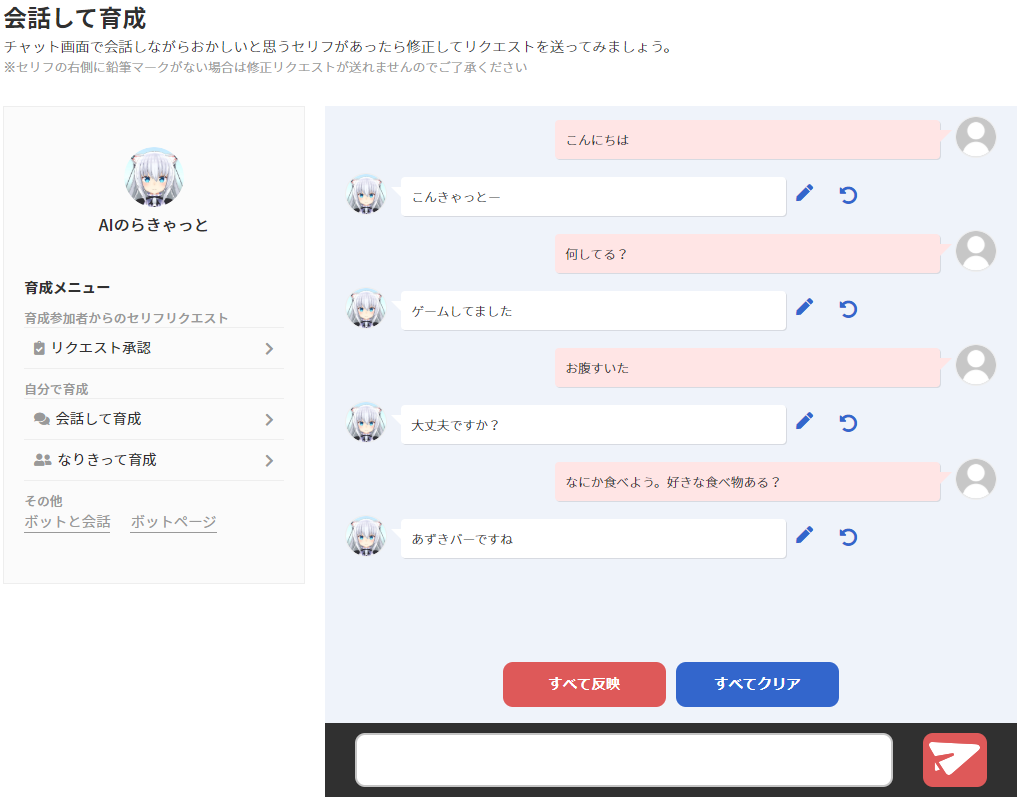Regenerate the こんきゃっとー reply
The width and height of the screenshot is (1017, 801).
pyautogui.click(x=848, y=195)
